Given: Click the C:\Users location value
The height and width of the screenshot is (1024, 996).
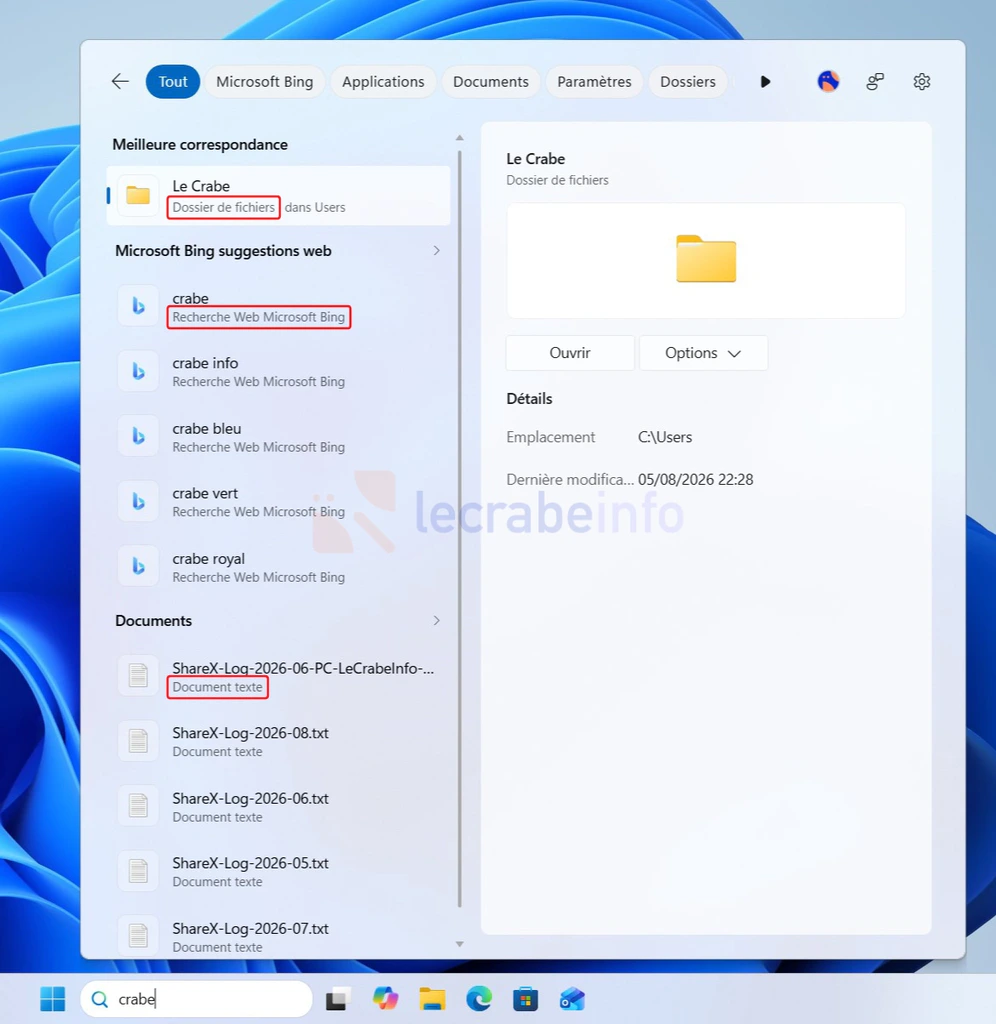Looking at the screenshot, I should pyautogui.click(x=665, y=437).
